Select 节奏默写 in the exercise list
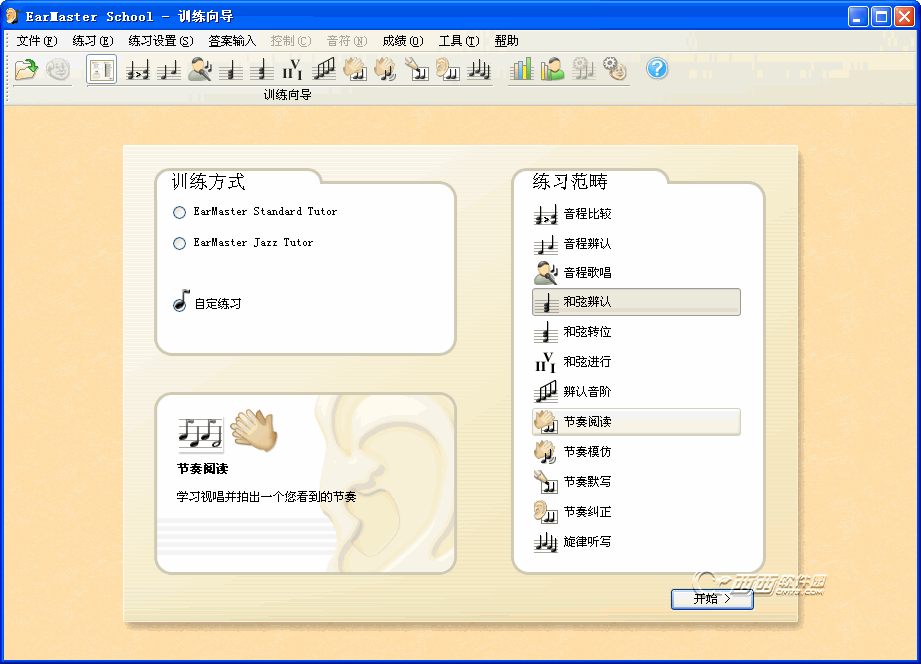This screenshot has width=921, height=664. pyautogui.click(x=636, y=482)
